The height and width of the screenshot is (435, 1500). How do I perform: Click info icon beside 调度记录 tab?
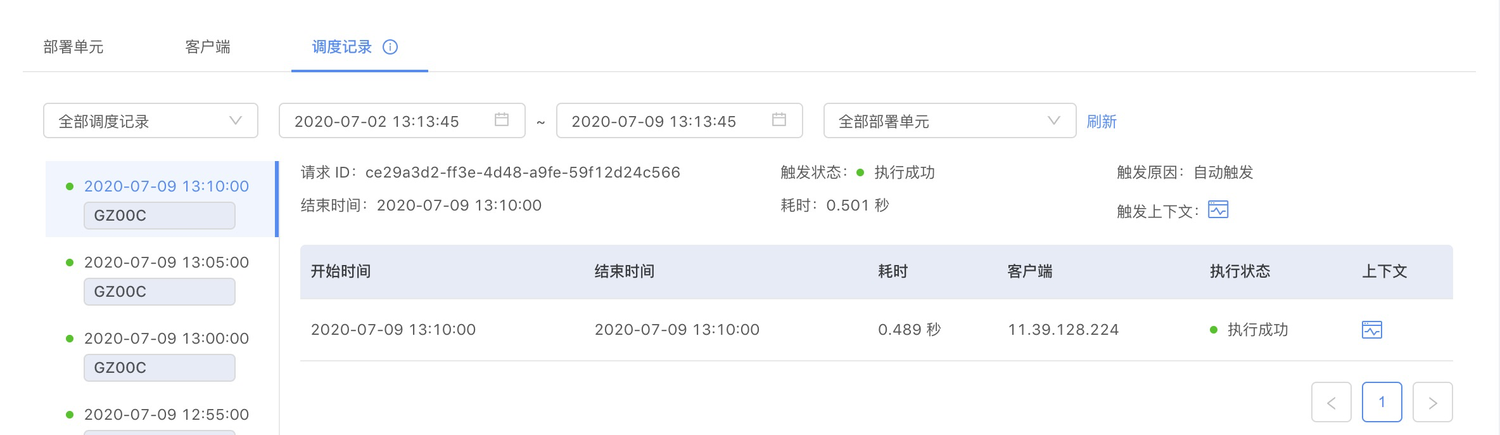click(391, 47)
